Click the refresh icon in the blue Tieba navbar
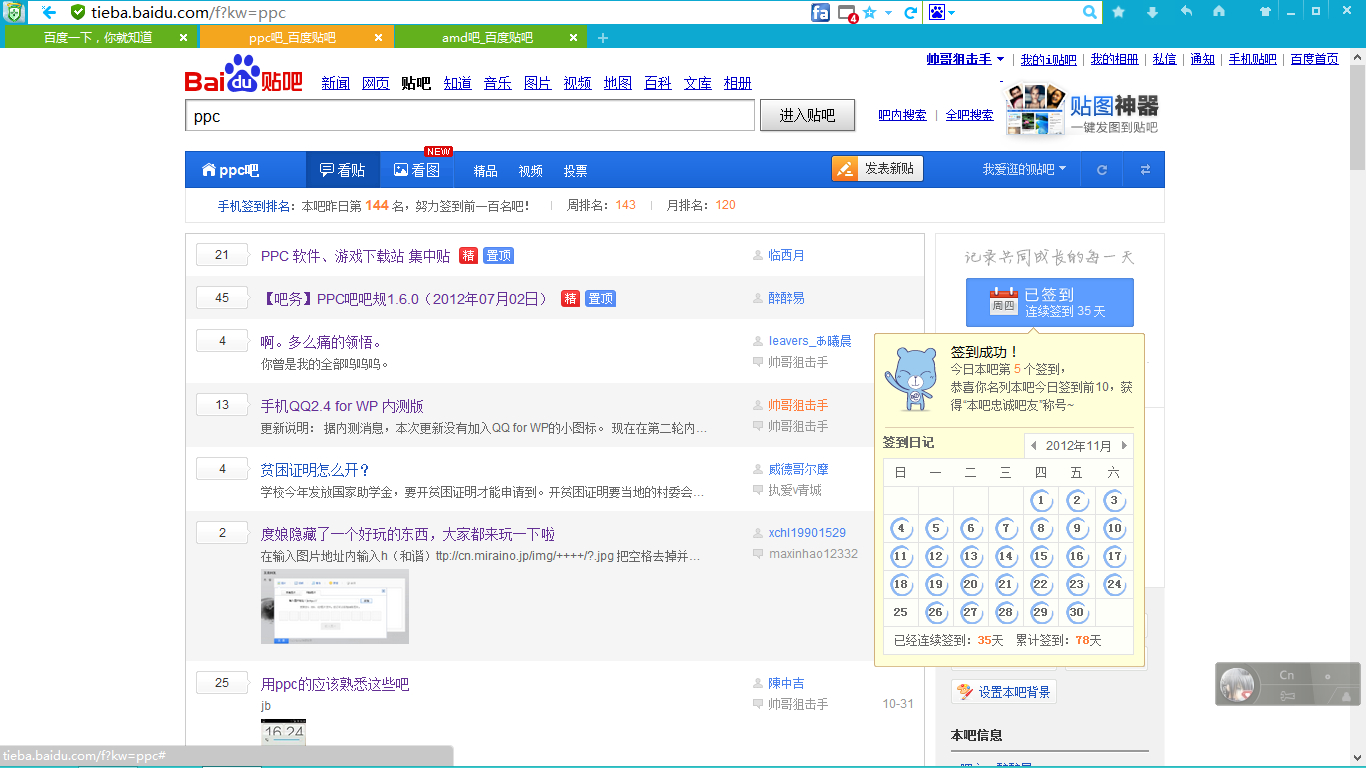 (x=1102, y=170)
